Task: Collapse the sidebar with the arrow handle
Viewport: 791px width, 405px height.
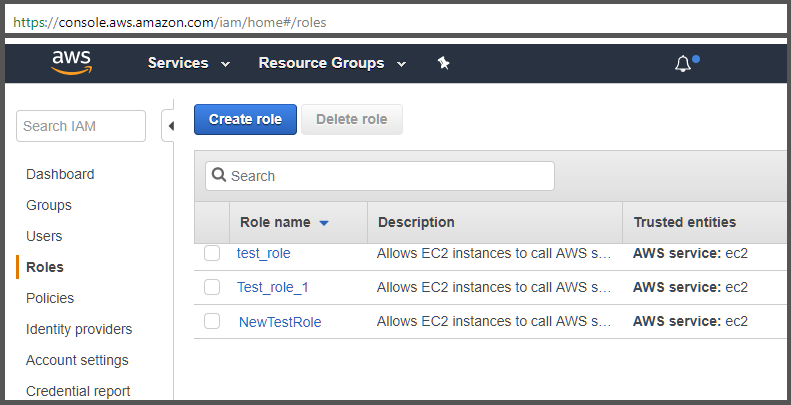Action: coord(169,126)
